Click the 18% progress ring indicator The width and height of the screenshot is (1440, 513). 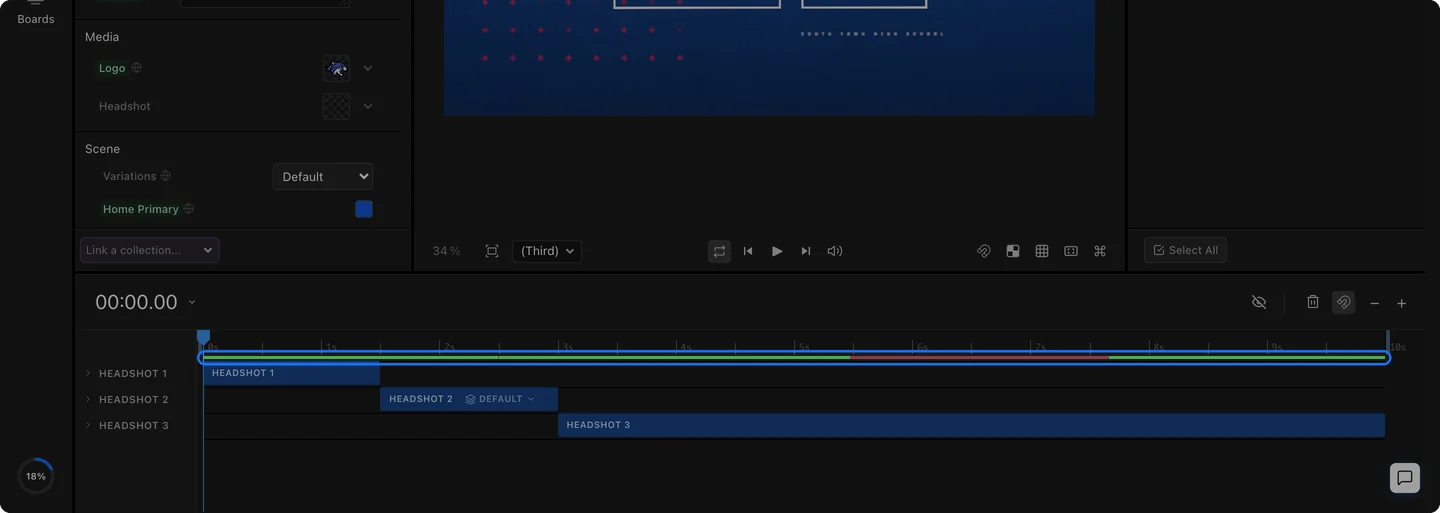(x=36, y=476)
